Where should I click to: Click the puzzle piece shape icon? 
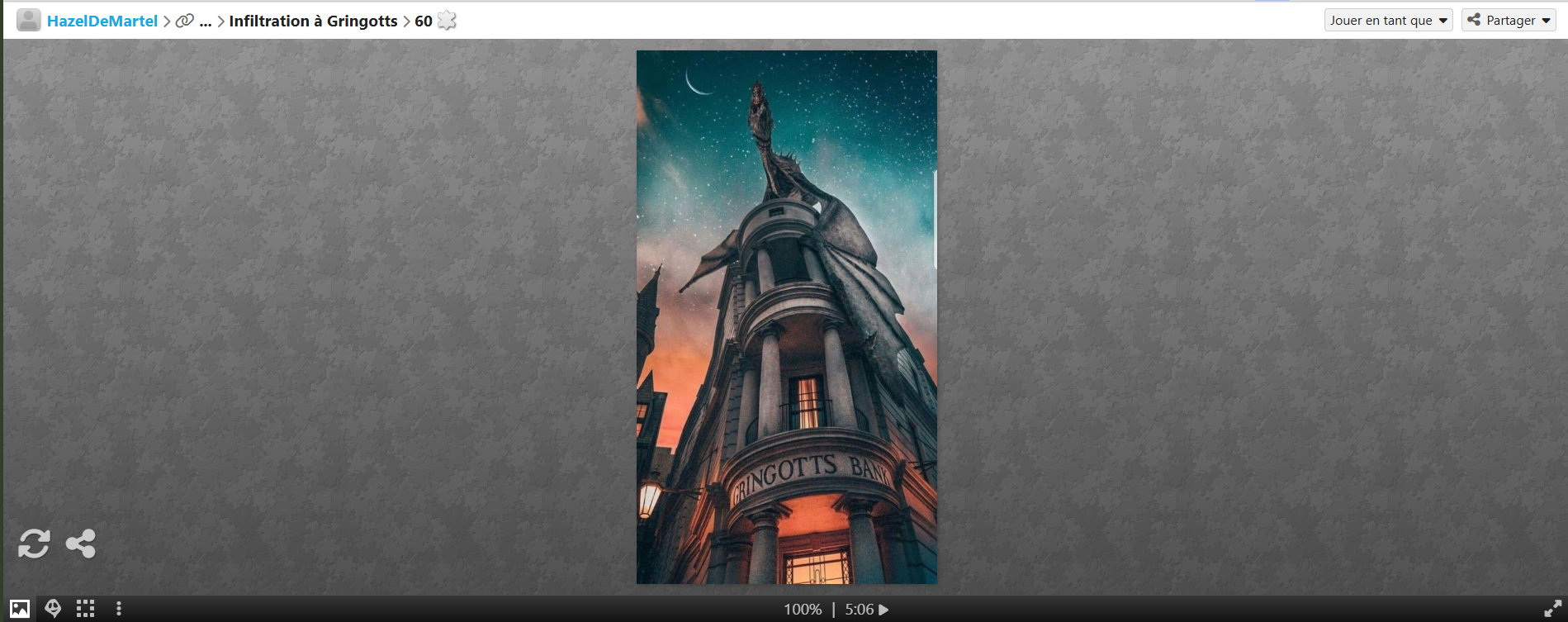(x=447, y=21)
